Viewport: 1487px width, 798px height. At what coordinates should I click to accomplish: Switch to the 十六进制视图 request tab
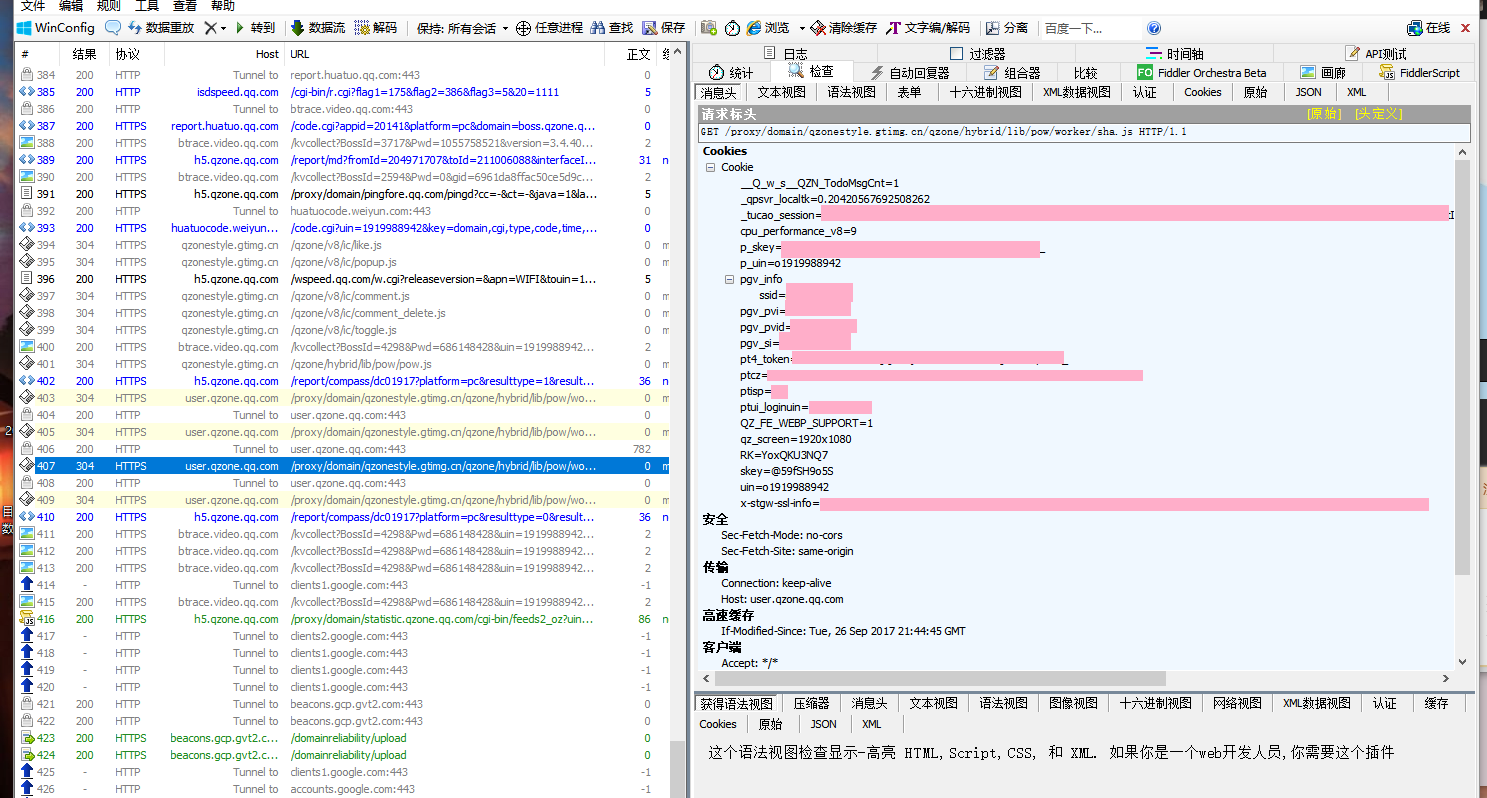click(x=985, y=92)
